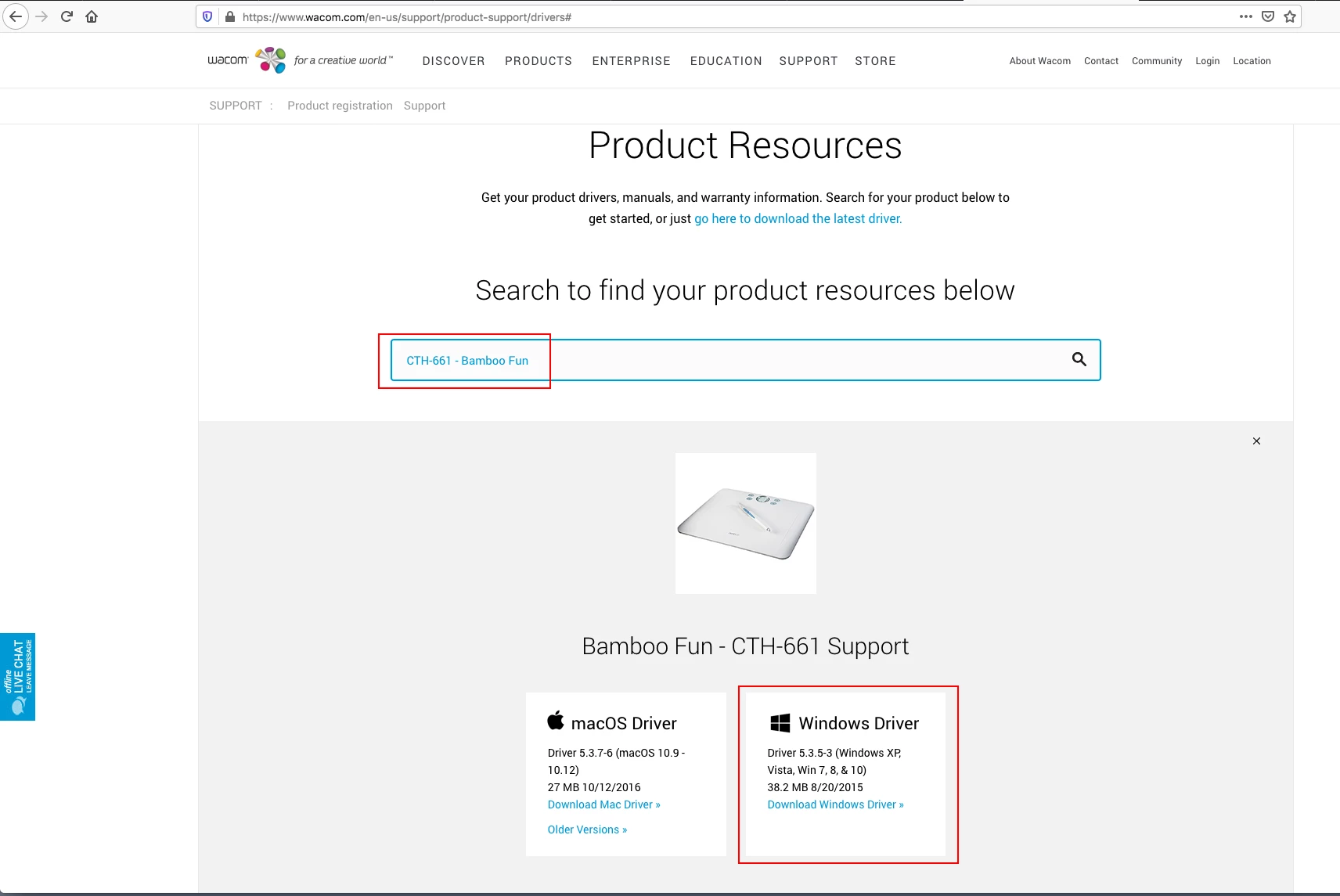Click 'Bamboo Fun - CTH-661 Support' heading

[x=745, y=646]
